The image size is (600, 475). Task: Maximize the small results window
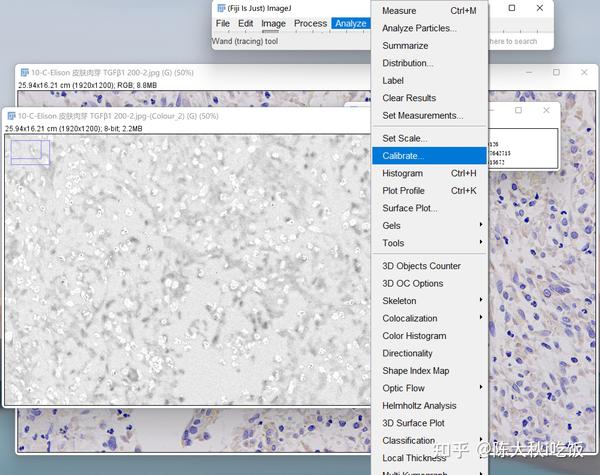[x=518, y=110]
